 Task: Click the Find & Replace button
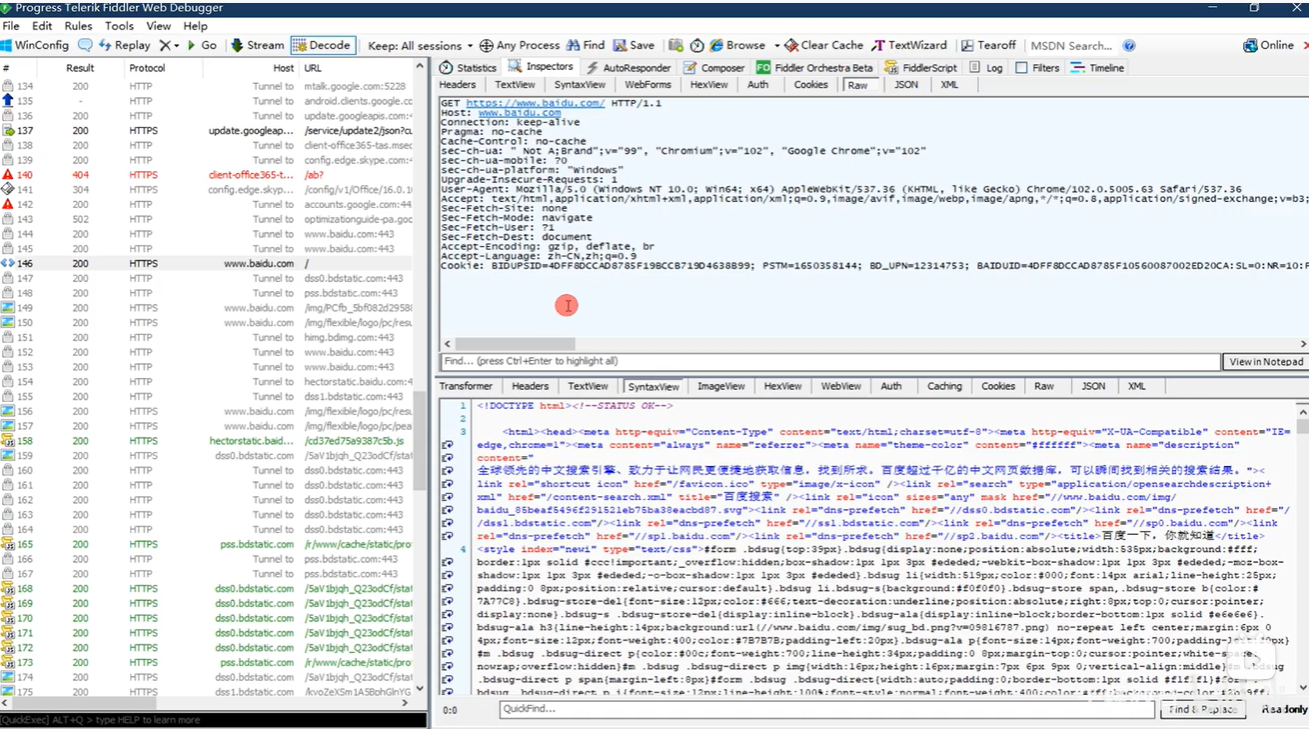[x=1204, y=709]
